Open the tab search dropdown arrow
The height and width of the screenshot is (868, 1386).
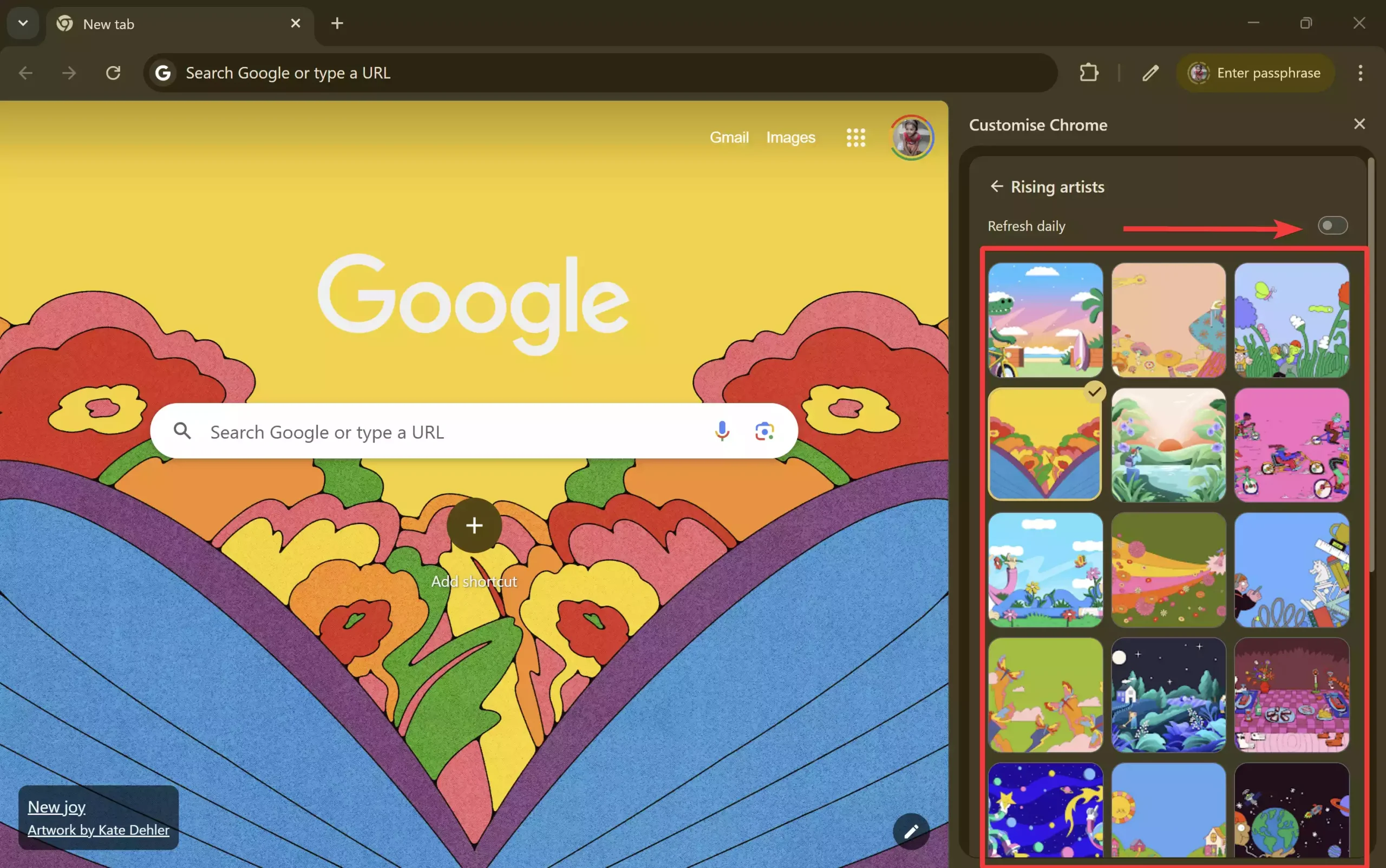(x=23, y=23)
